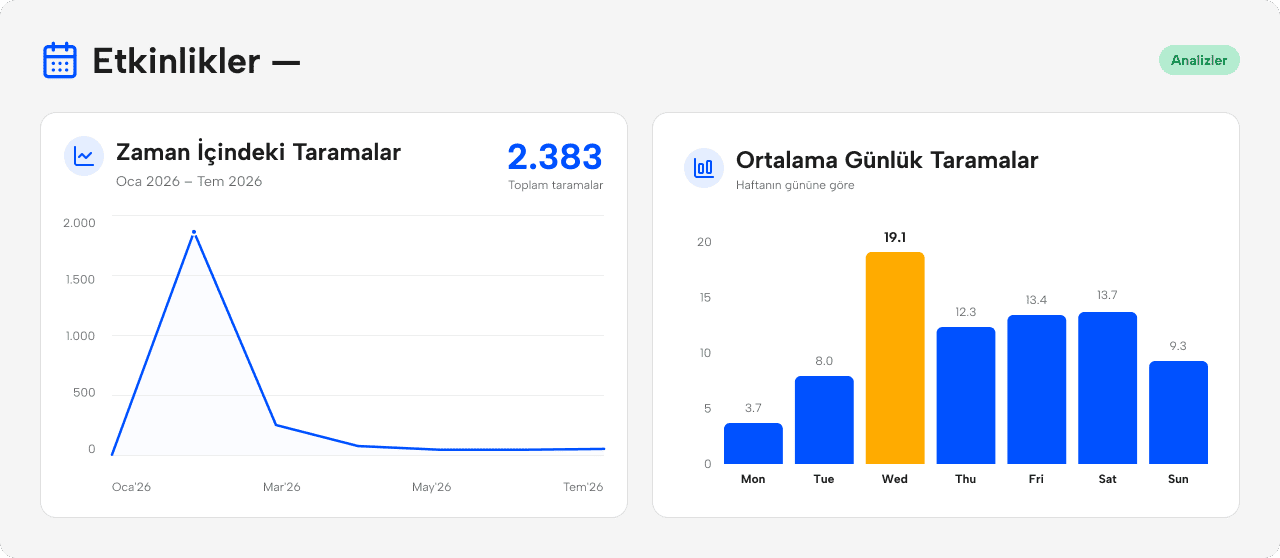Click the 13.4 value above Fri
The height and width of the screenshot is (558, 1280).
(x=1037, y=300)
